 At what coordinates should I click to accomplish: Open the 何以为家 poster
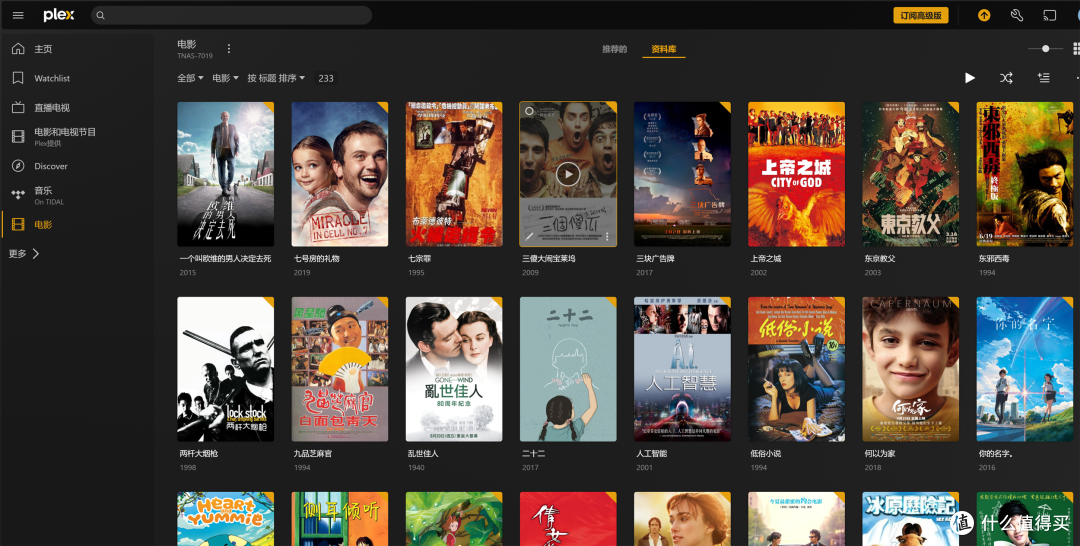coord(911,369)
